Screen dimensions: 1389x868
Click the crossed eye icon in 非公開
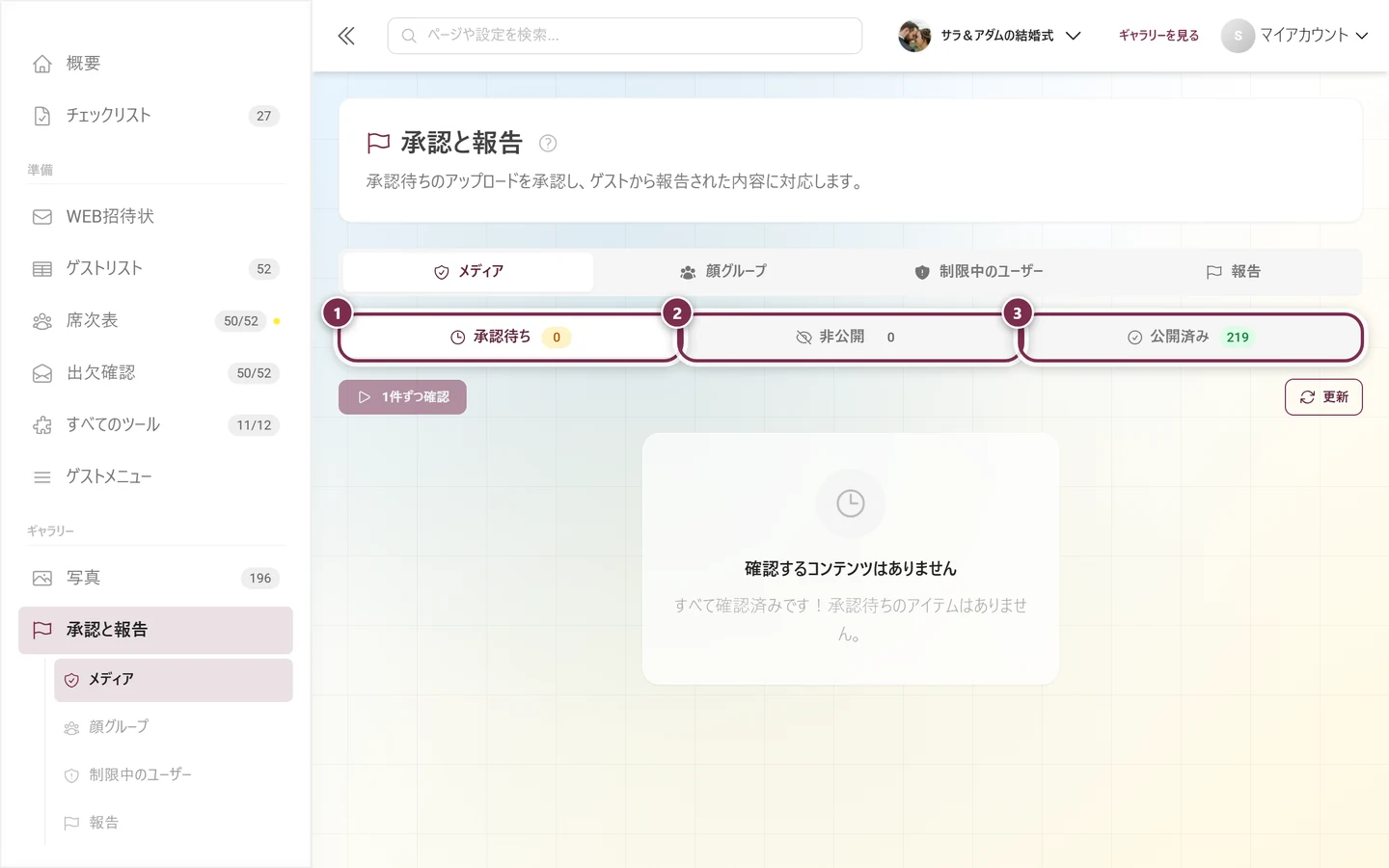click(x=803, y=338)
